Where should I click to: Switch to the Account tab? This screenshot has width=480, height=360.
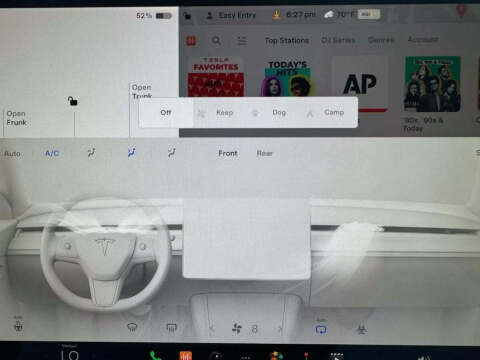[x=423, y=40]
